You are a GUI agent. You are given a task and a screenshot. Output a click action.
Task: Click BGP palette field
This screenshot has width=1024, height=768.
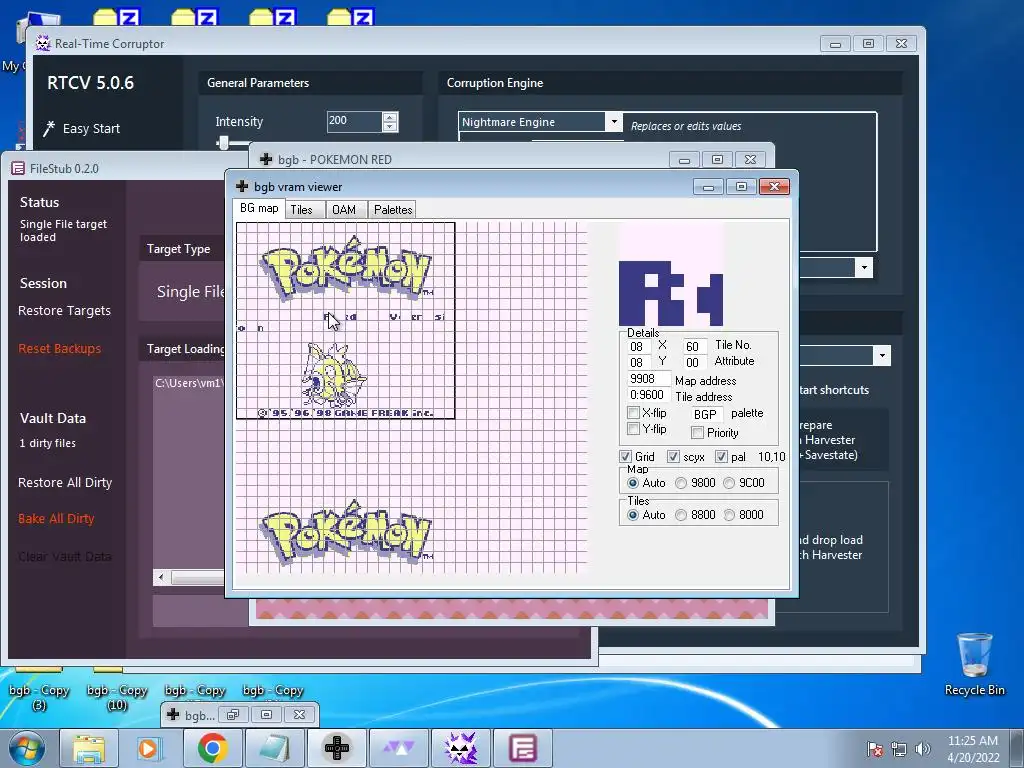(x=705, y=414)
